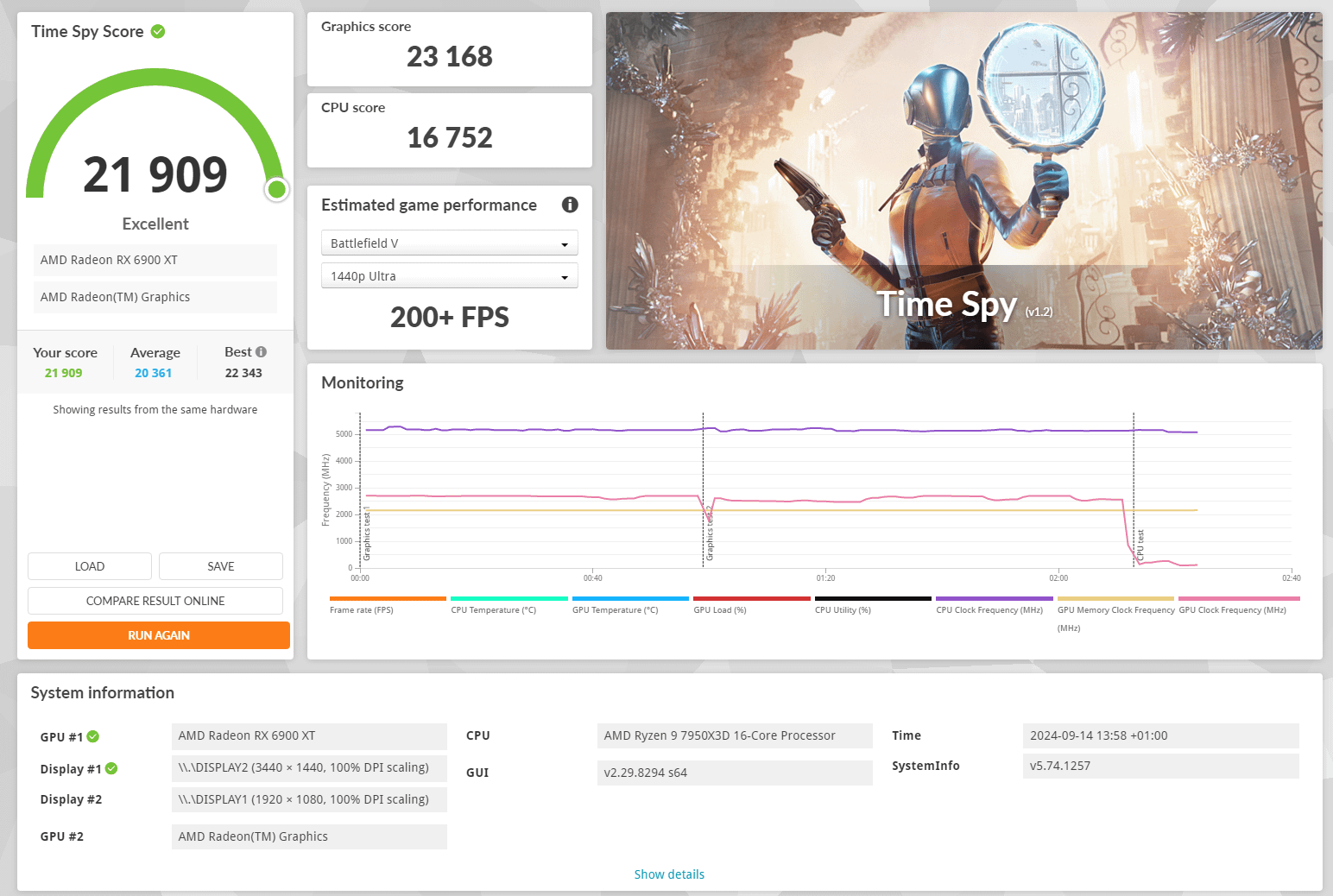
Task: Click the info icon beside Best score
Action: point(261,352)
